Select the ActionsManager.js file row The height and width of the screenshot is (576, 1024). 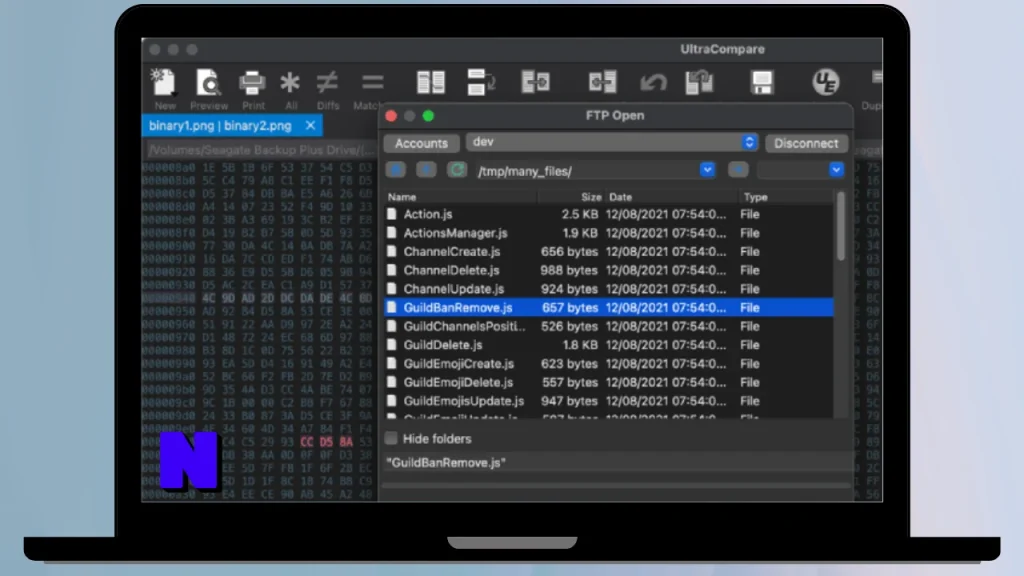click(x=609, y=233)
